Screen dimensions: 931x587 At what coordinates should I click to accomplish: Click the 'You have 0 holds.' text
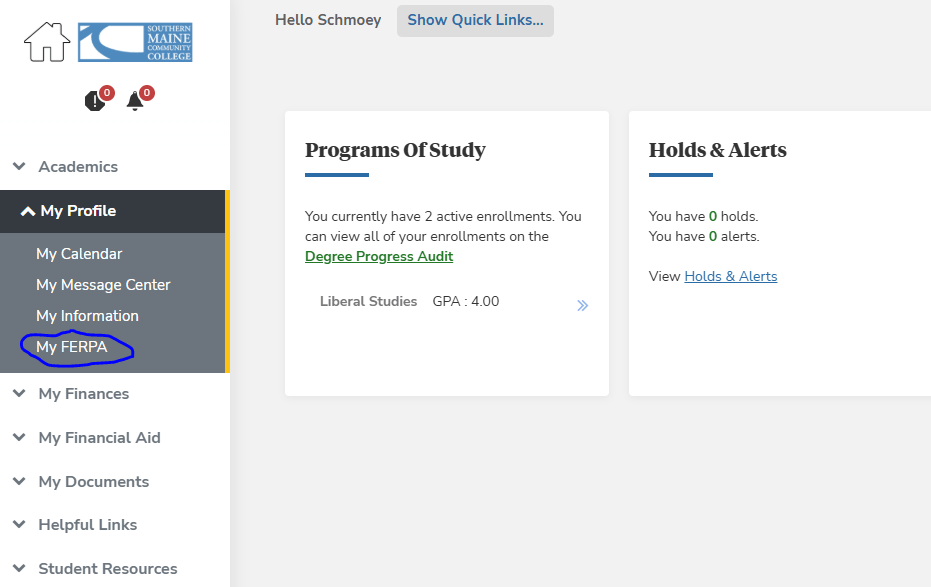(704, 217)
